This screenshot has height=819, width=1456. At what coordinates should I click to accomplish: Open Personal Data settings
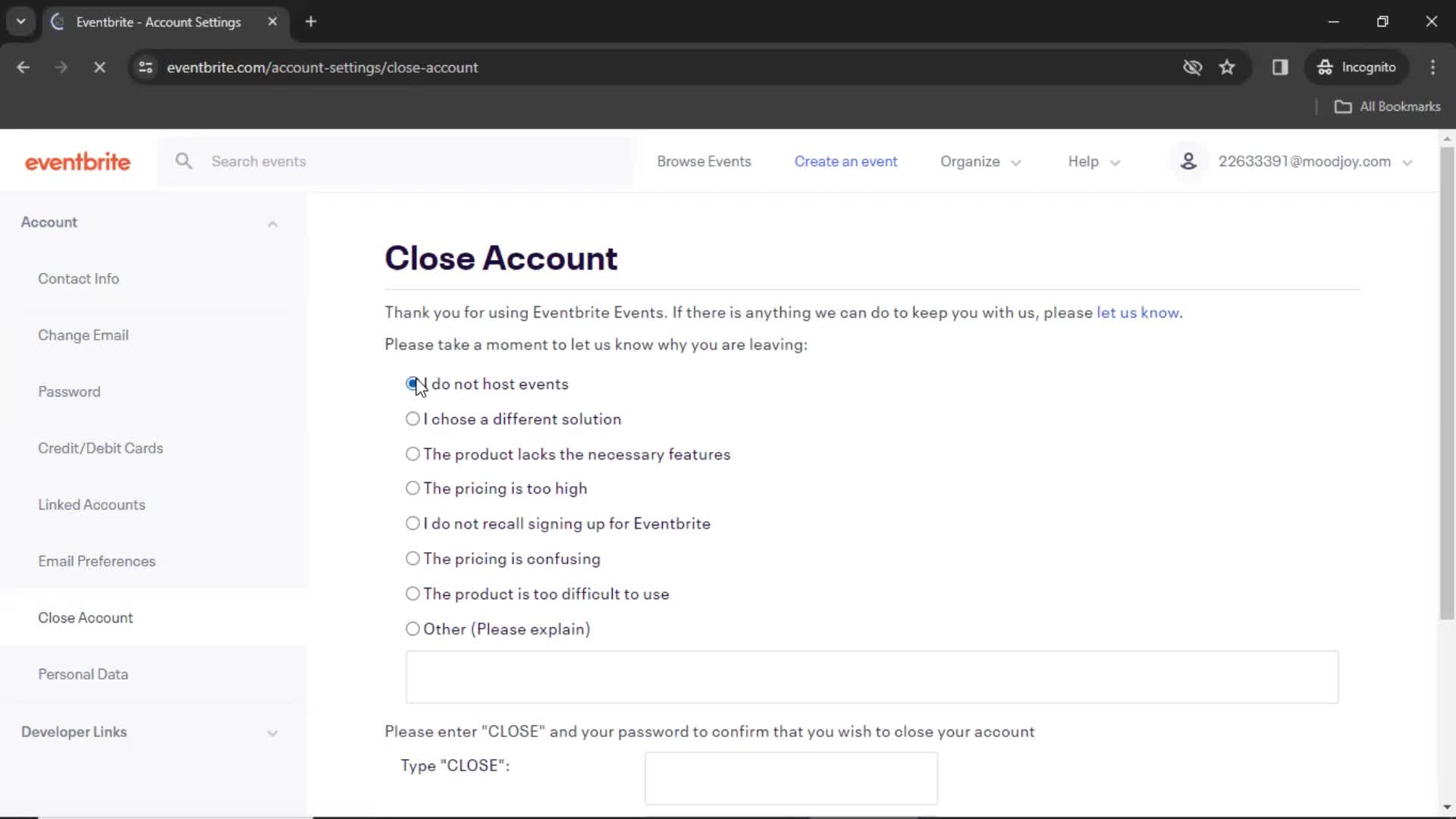(x=83, y=674)
